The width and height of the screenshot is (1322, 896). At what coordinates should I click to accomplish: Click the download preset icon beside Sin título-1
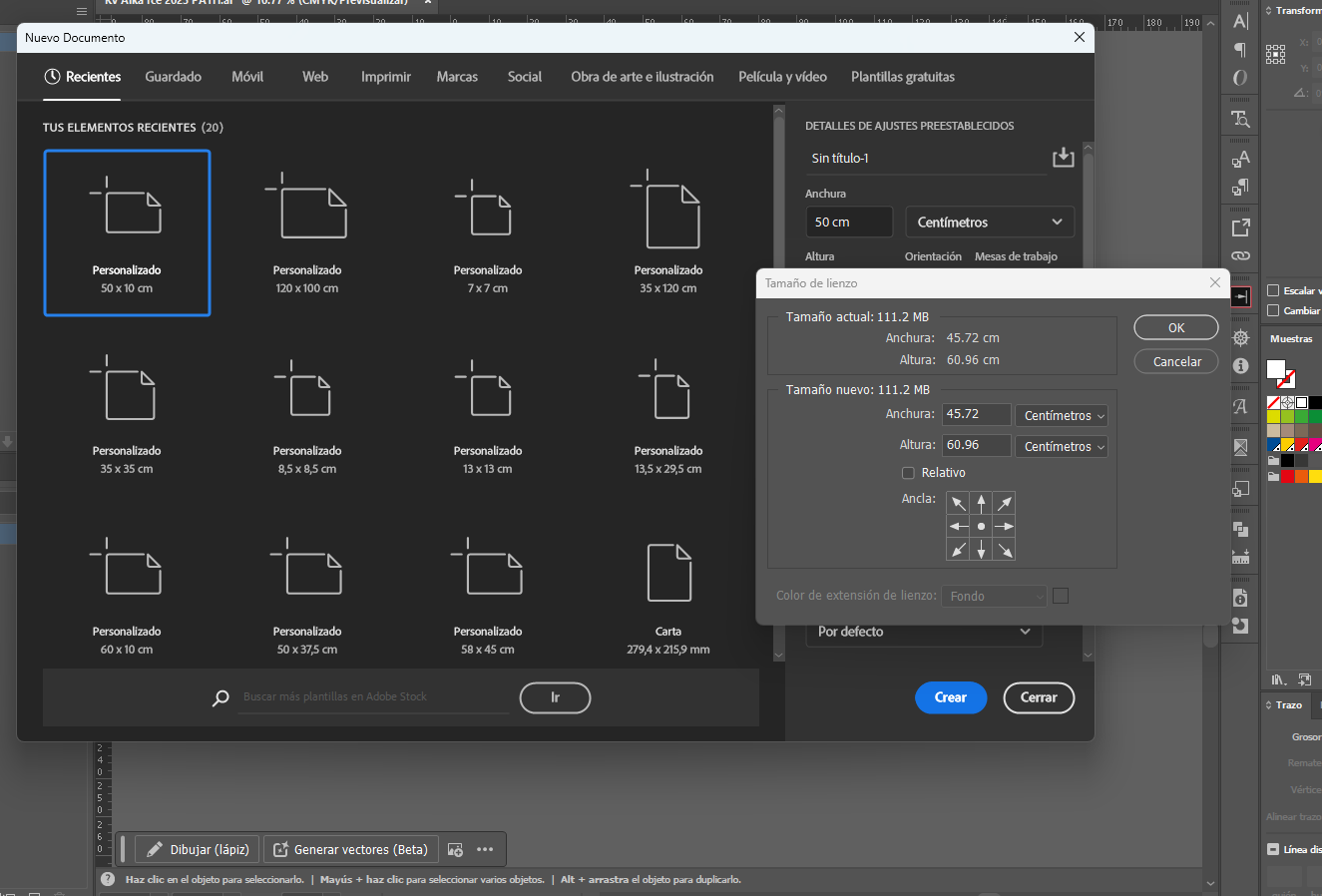[1063, 157]
